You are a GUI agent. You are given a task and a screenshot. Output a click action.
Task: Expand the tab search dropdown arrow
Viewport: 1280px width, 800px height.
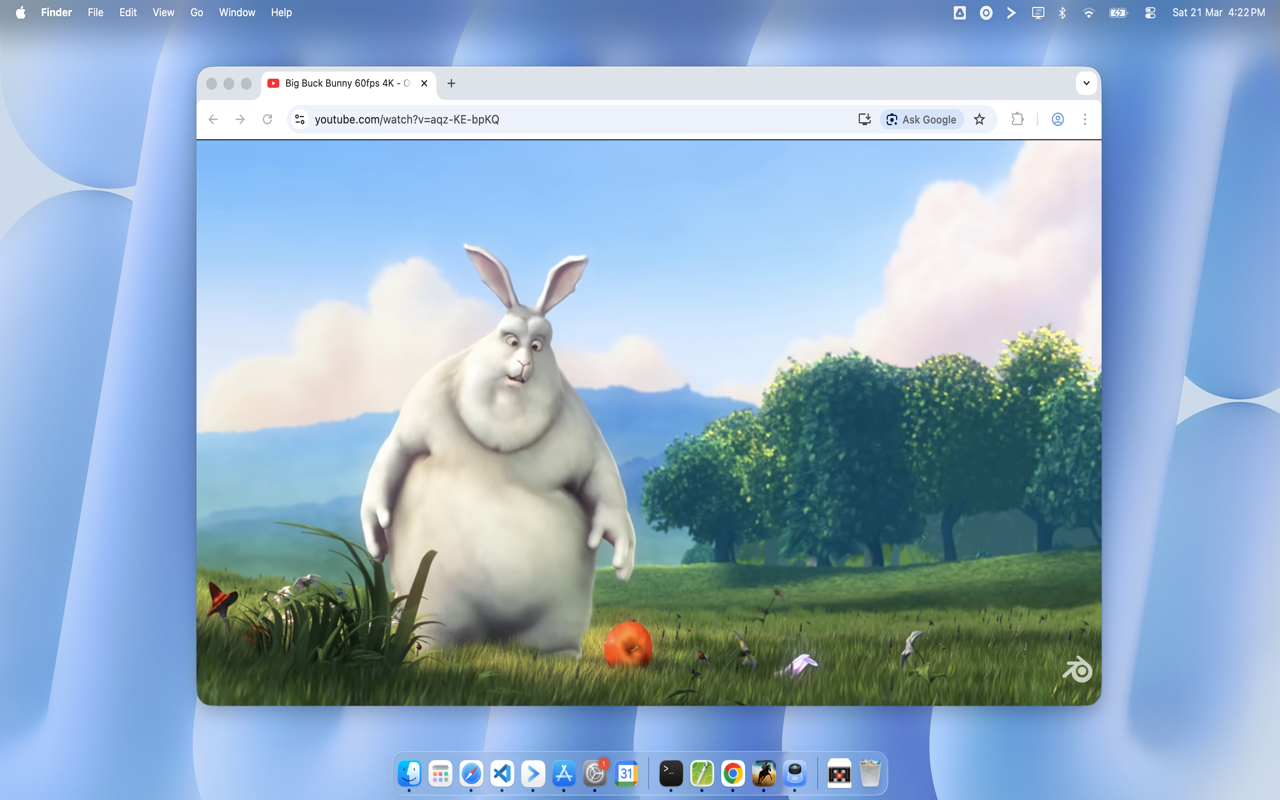(x=1086, y=83)
